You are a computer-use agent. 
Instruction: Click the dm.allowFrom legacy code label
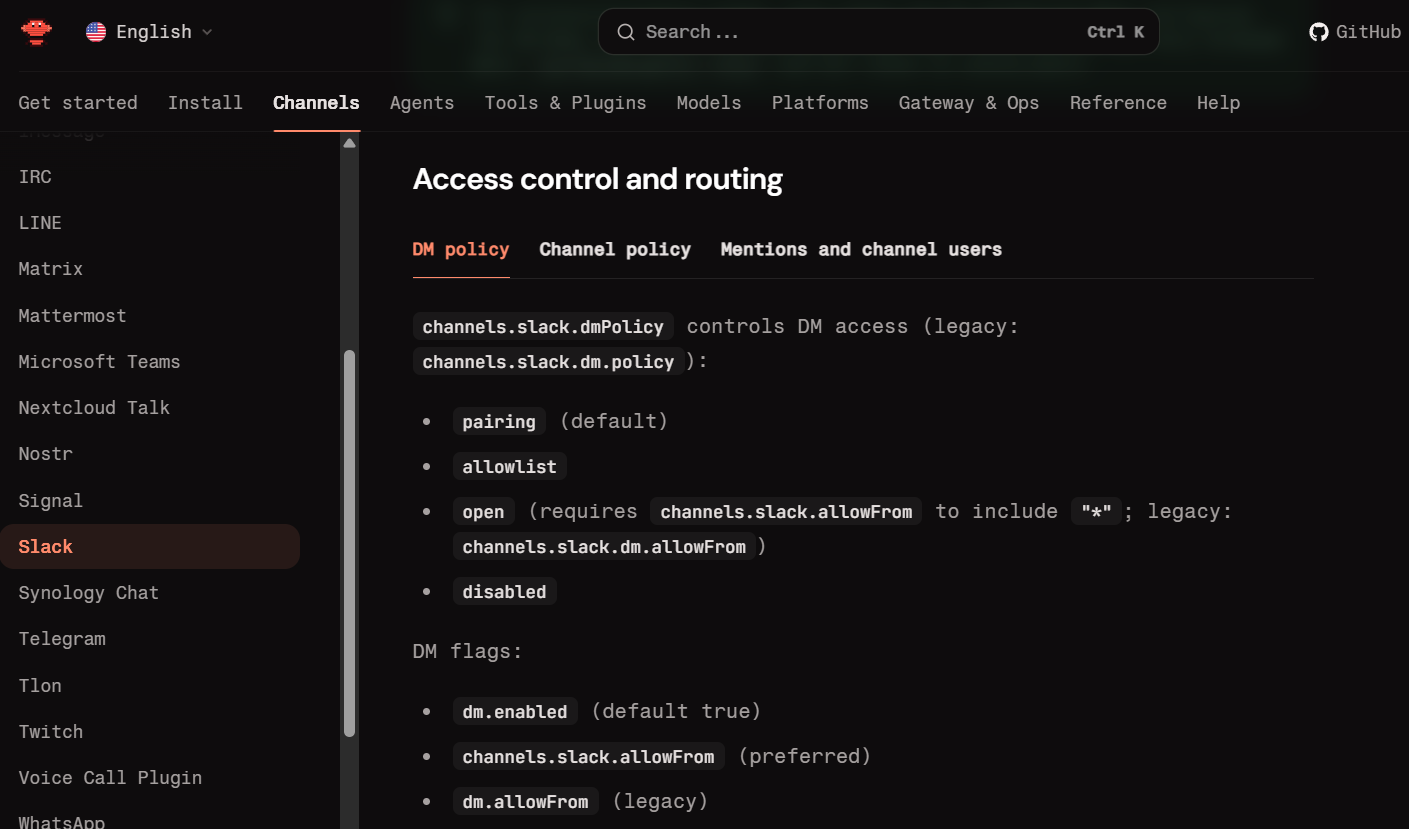coord(526,801)
